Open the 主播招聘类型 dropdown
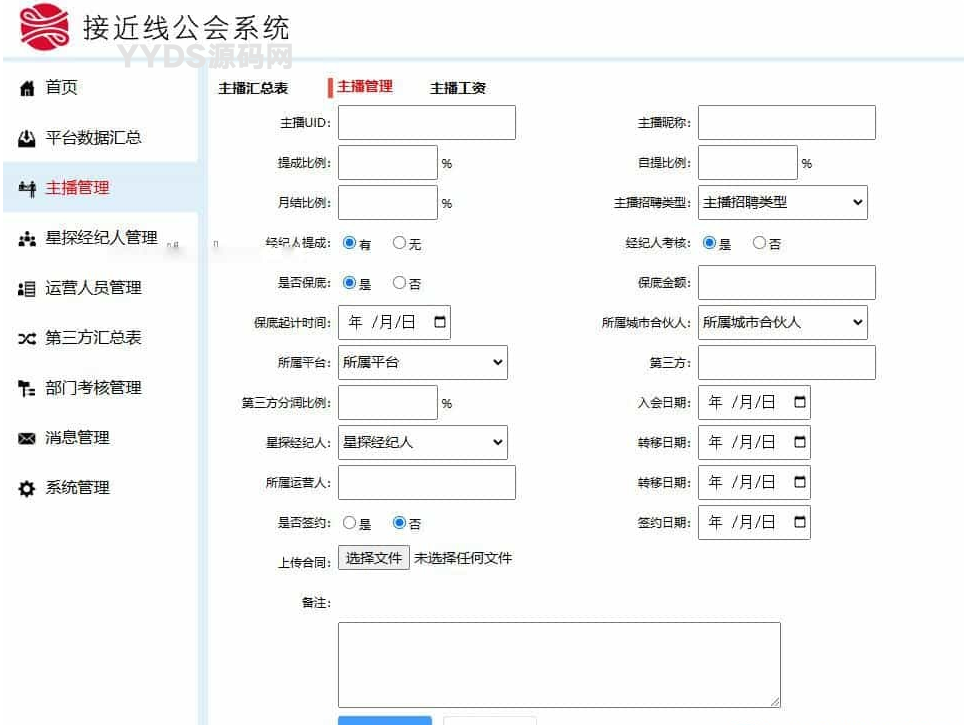The height and width of the screenshot is (725, 970). point(782,202)
